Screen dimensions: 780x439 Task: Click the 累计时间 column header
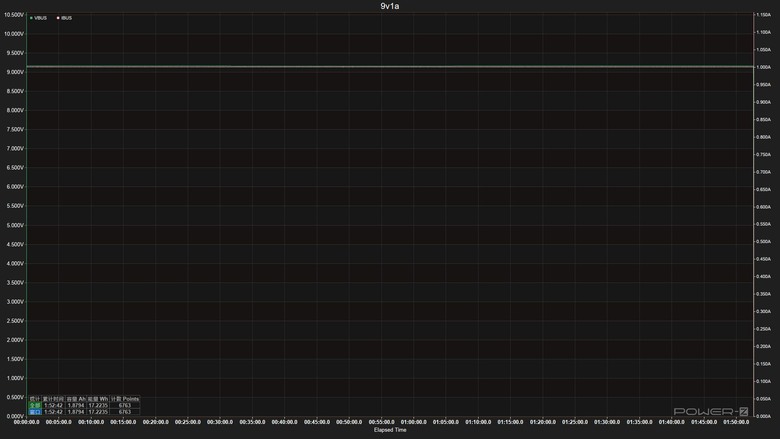(x=53, y=399)
